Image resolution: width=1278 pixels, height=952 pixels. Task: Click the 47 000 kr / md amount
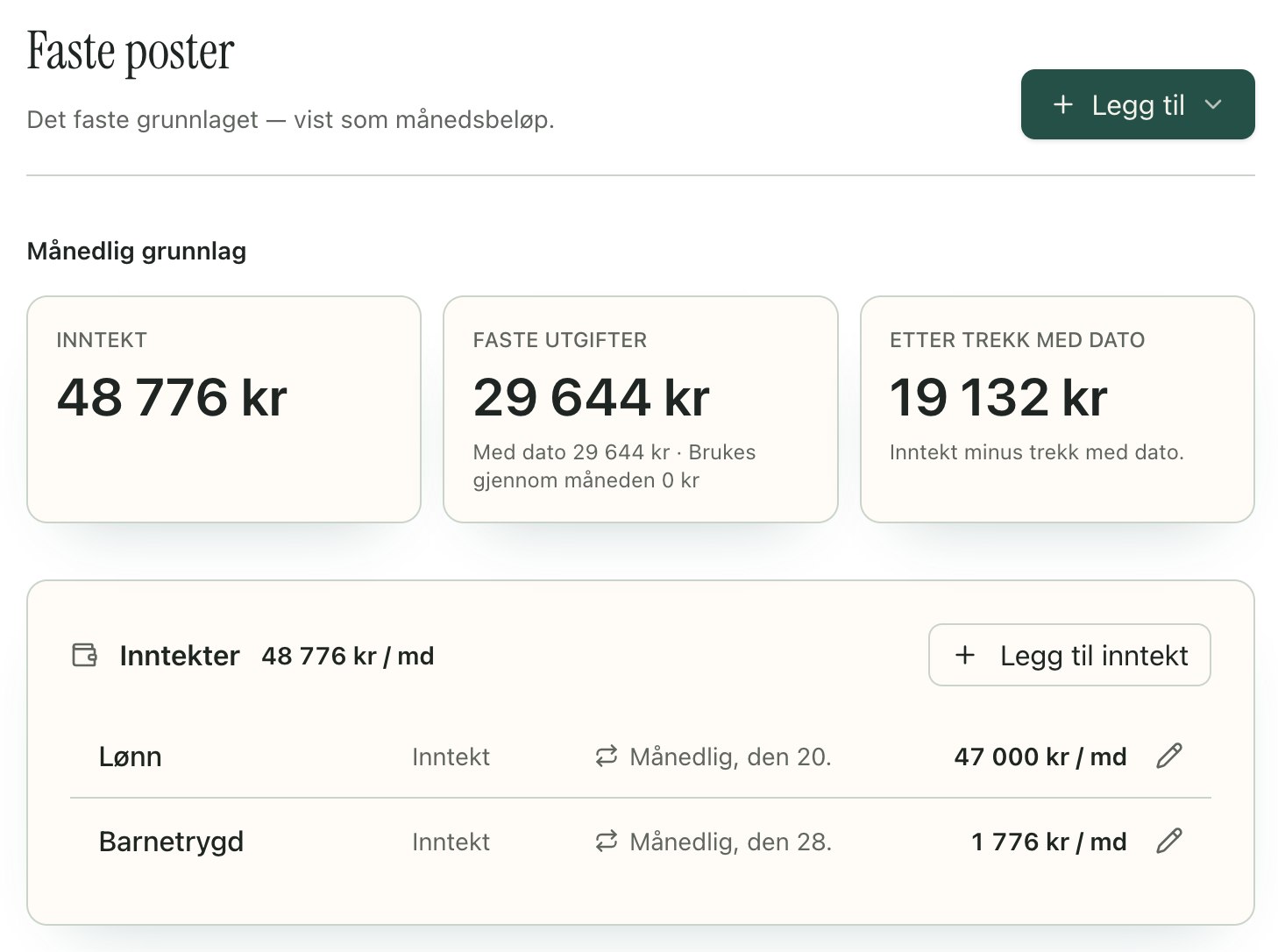click(x=1040, y=757)
